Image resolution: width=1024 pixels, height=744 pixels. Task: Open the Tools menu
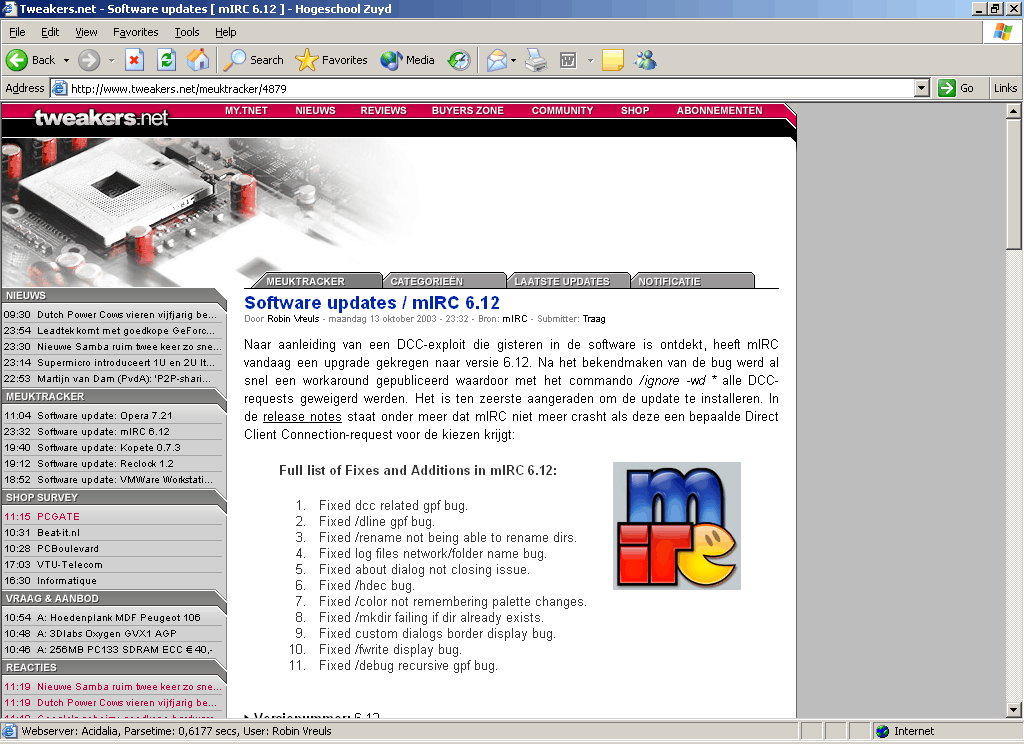[187, 32]
